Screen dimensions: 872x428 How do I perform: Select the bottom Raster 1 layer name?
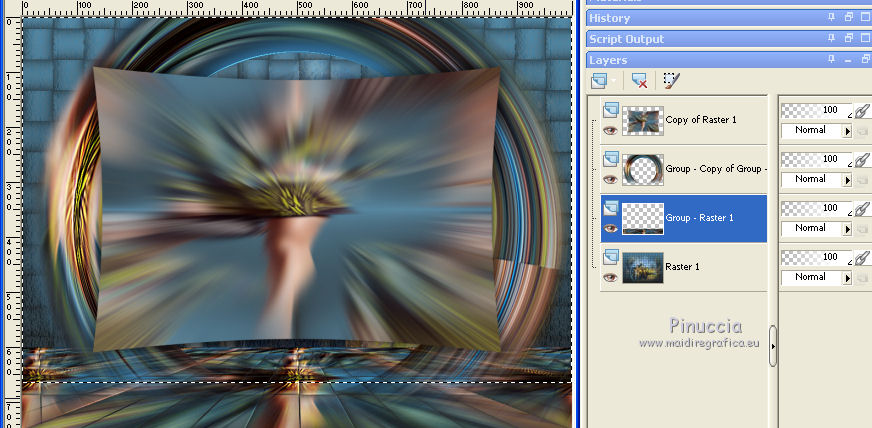click(682, 266)
